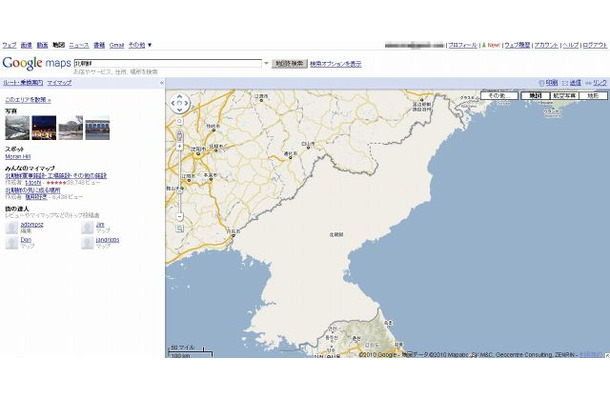The image size is (610, 400).
Task: Open the search box history dropdown arrow
Action: point(266,63)
